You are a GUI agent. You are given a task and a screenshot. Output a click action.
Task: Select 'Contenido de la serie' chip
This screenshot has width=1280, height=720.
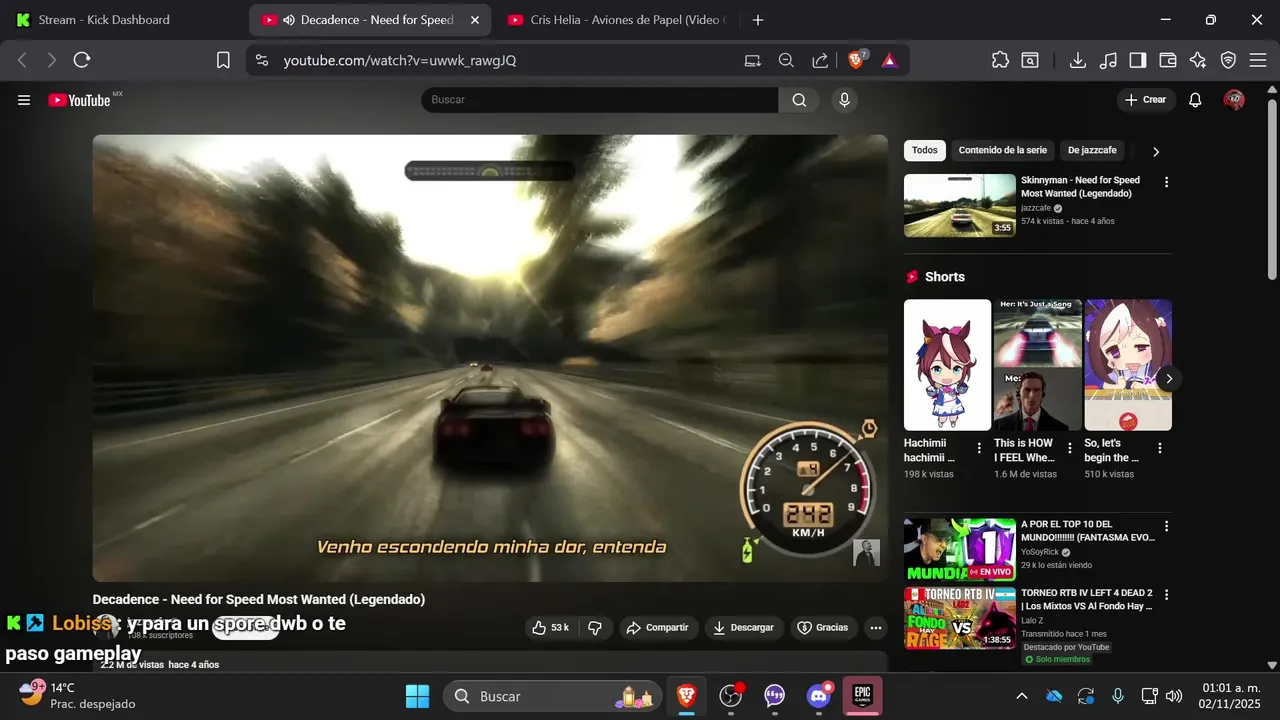point(1002,151)
